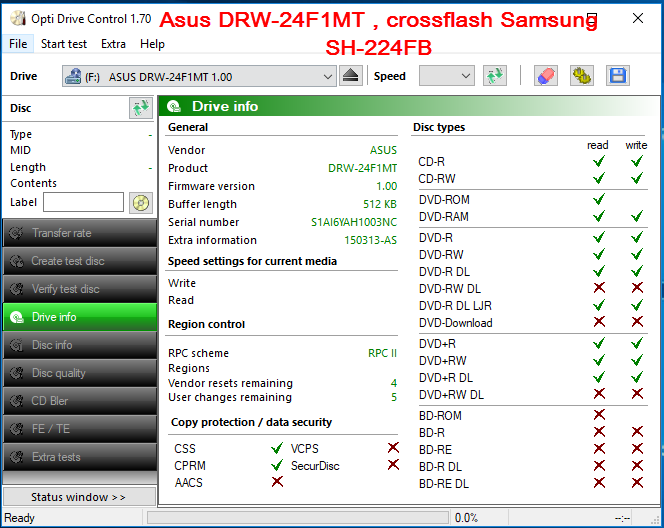
Task: Open the options gears icon
Action: pyautogui.click(x=581, y=76)
